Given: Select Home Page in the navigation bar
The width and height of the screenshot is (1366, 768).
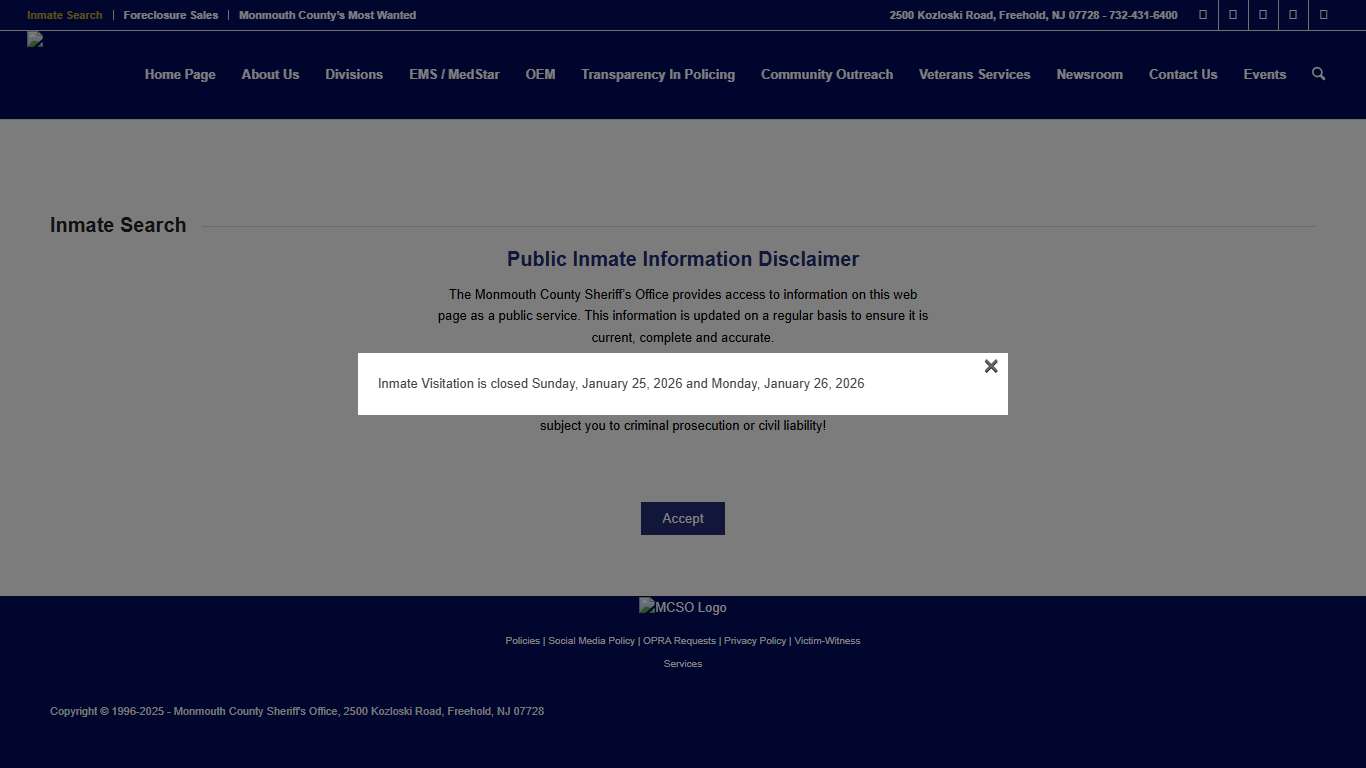Looking at the screenshot, I should point(180,74).
